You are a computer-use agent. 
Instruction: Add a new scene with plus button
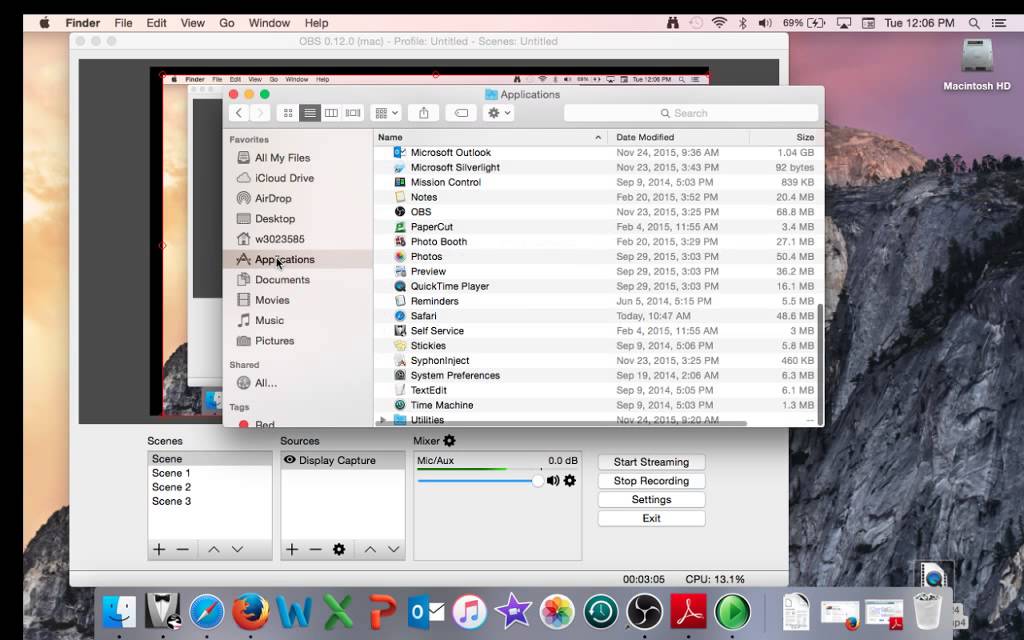(159, 549)
